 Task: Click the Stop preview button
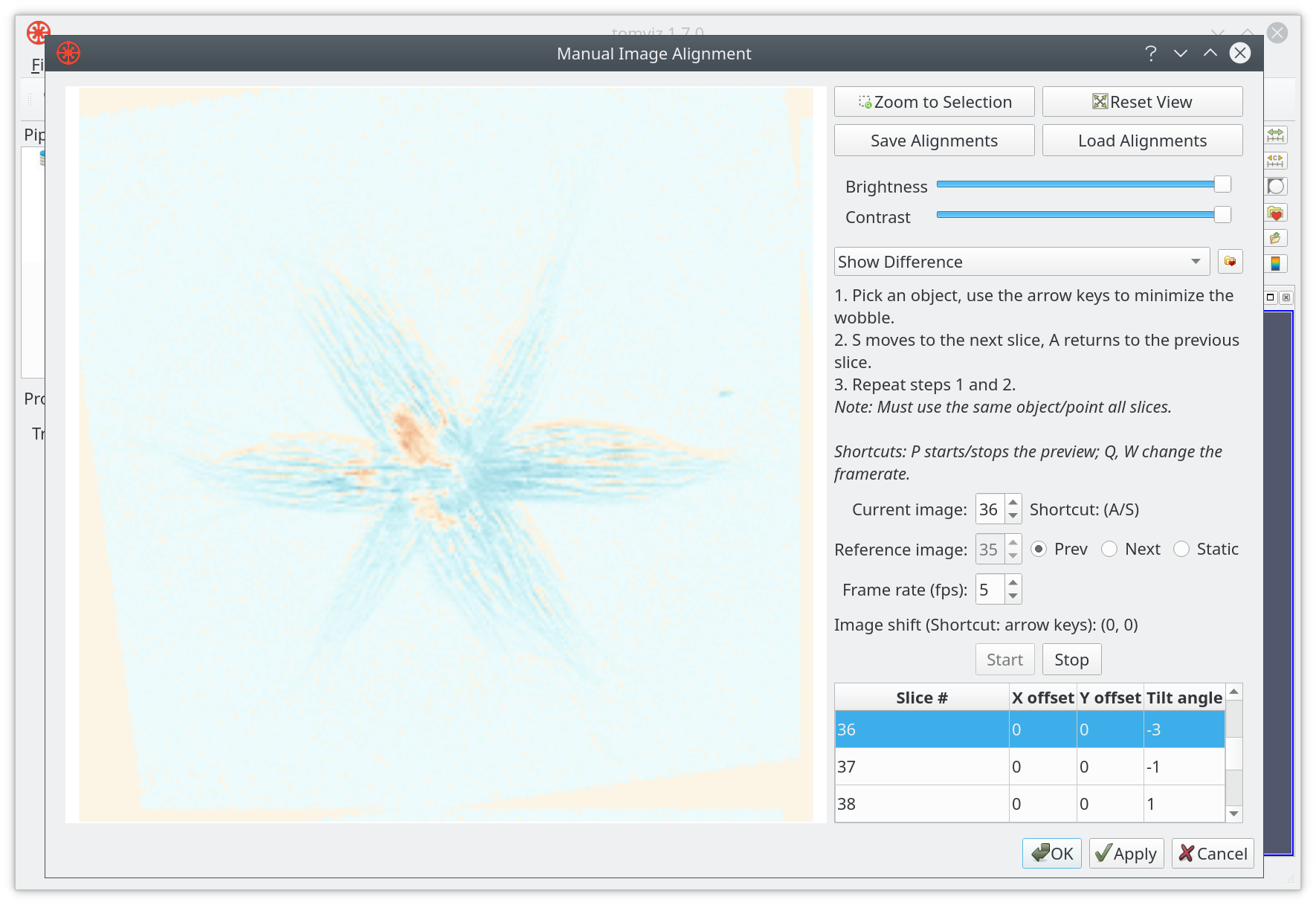(x=1071, y=660)
